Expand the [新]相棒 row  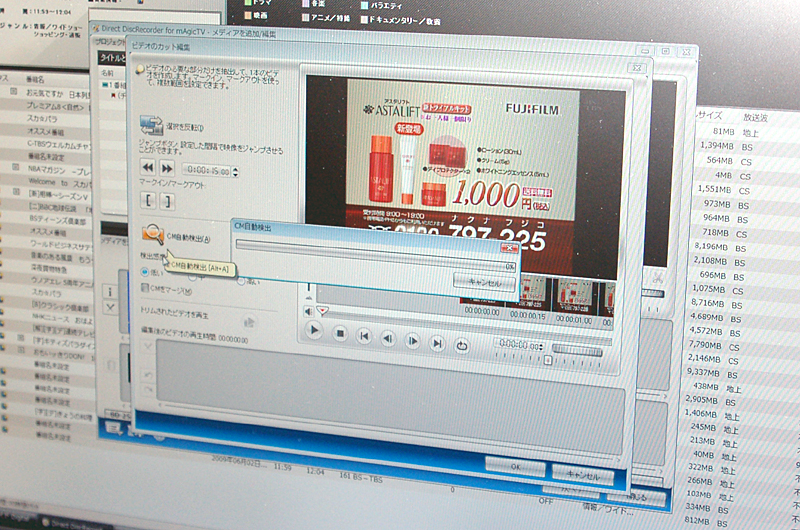point(16,192)
